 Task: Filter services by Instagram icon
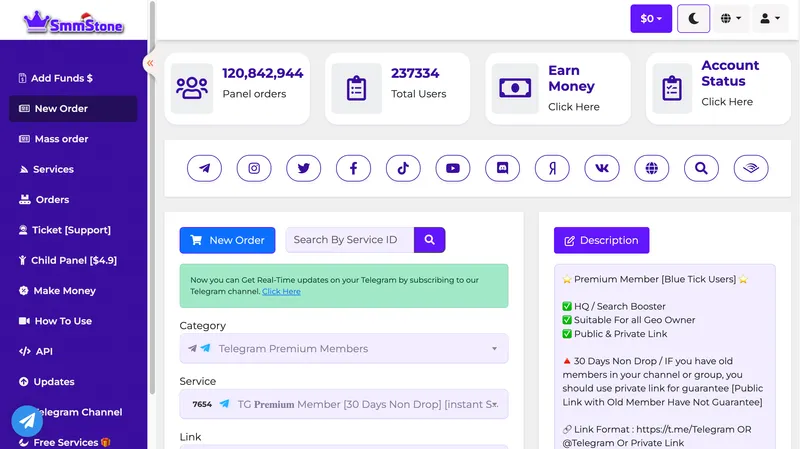(x=254, y=168)
